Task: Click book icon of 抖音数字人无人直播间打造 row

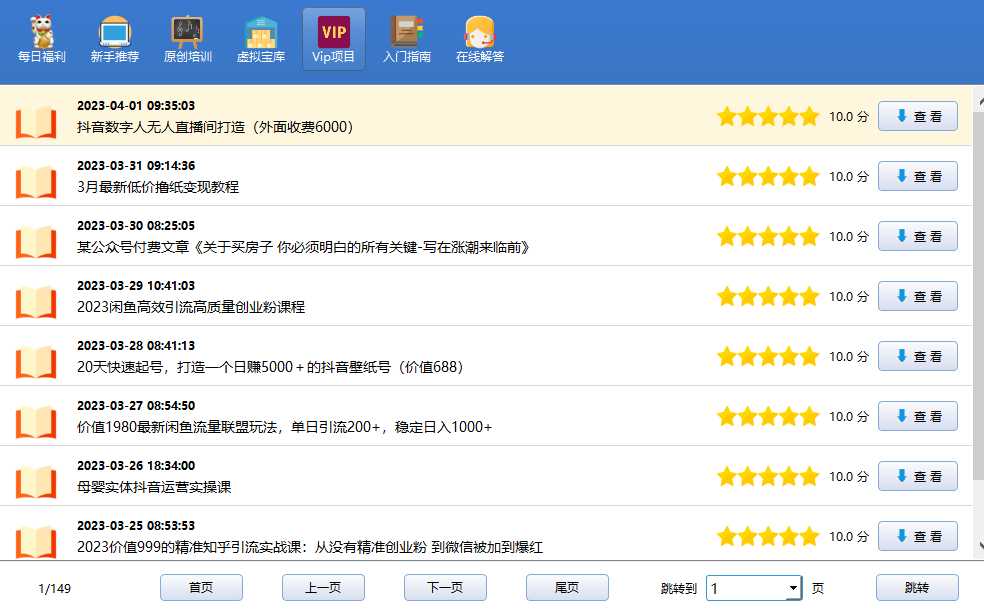Action: coord(36,122)
